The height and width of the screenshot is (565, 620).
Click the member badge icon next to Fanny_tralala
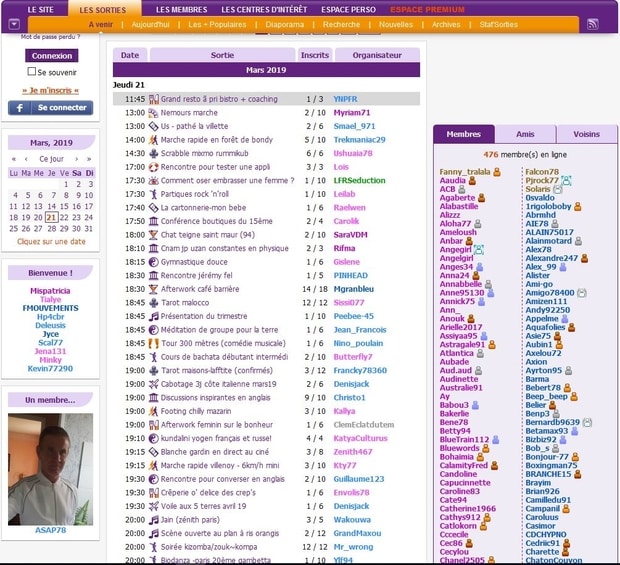[x=497, y=172]
